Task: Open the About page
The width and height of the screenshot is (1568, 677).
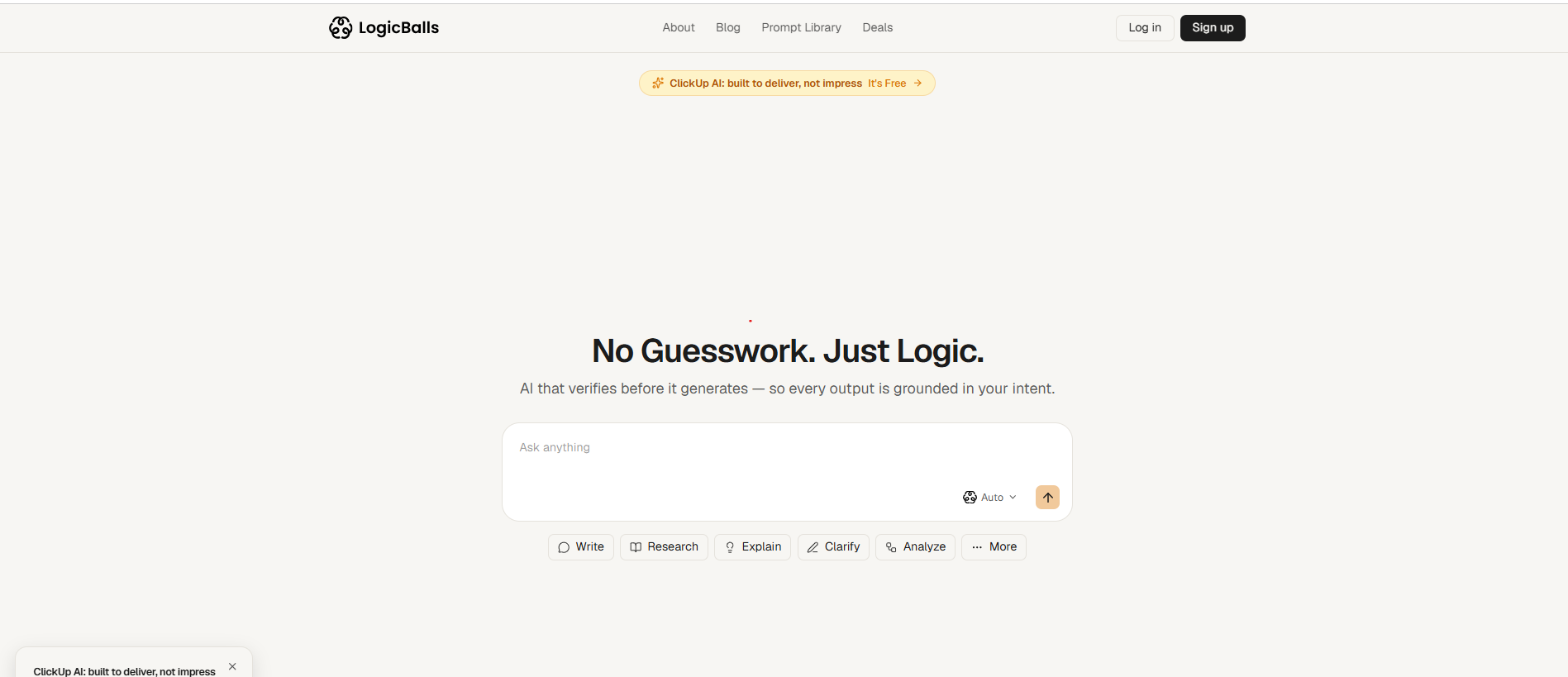Action: (679, 27)
